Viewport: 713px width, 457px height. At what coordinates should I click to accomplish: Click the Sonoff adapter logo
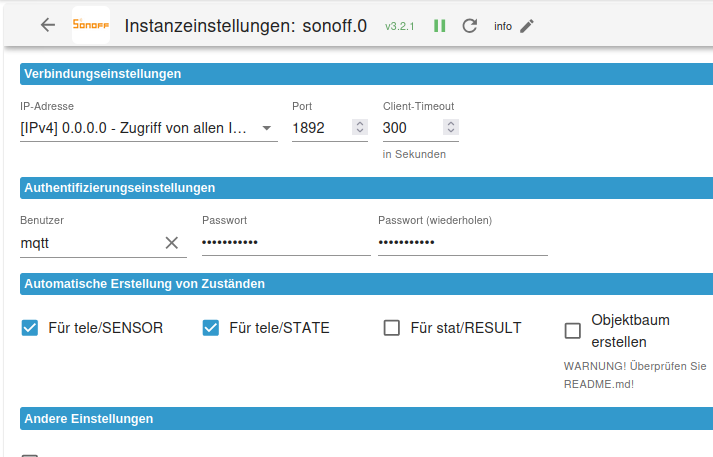pyautogui.click(x=91, y=25)
